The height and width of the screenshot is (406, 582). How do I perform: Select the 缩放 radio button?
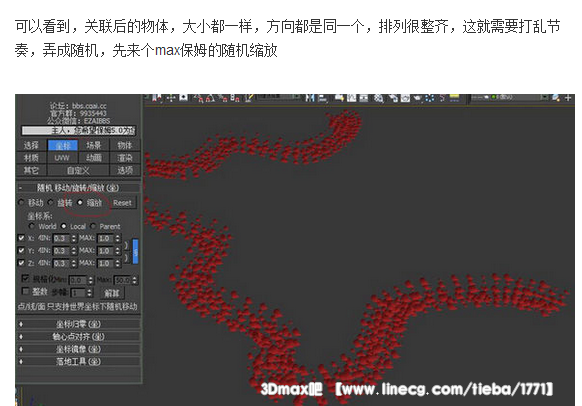pyautogui.click(x=80, y=202)
